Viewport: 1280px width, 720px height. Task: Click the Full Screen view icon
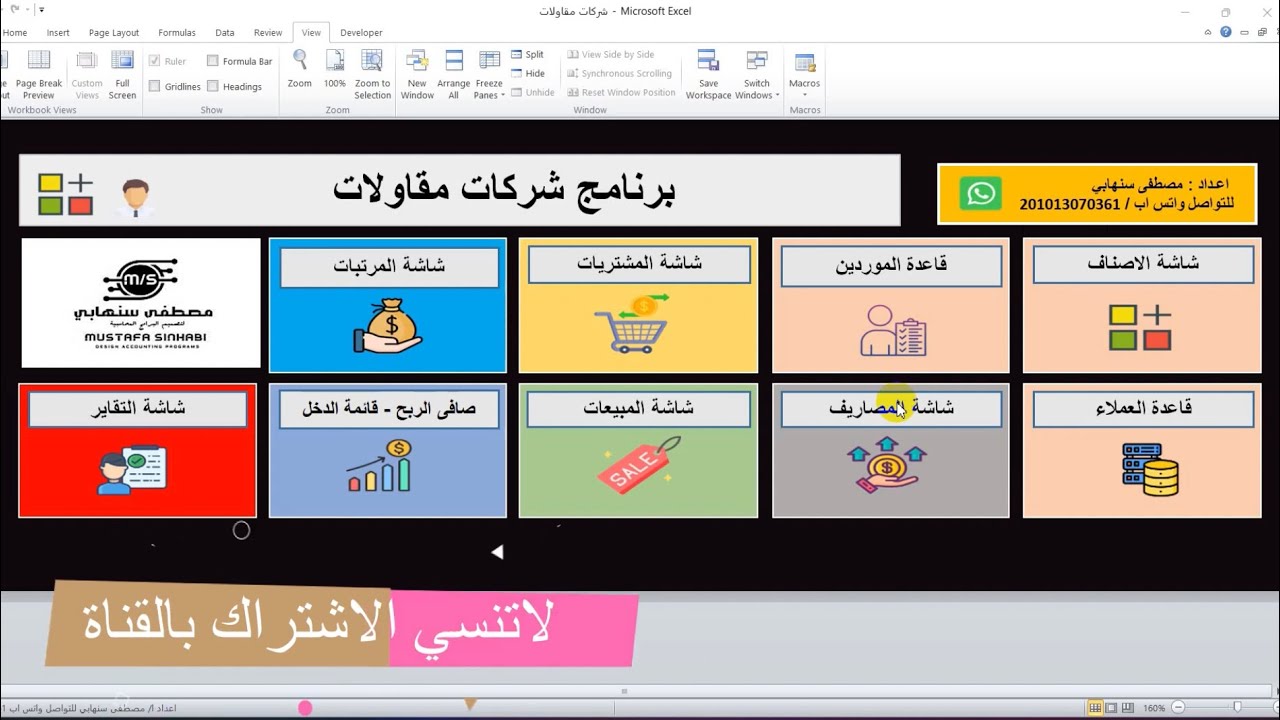point(122,62)
